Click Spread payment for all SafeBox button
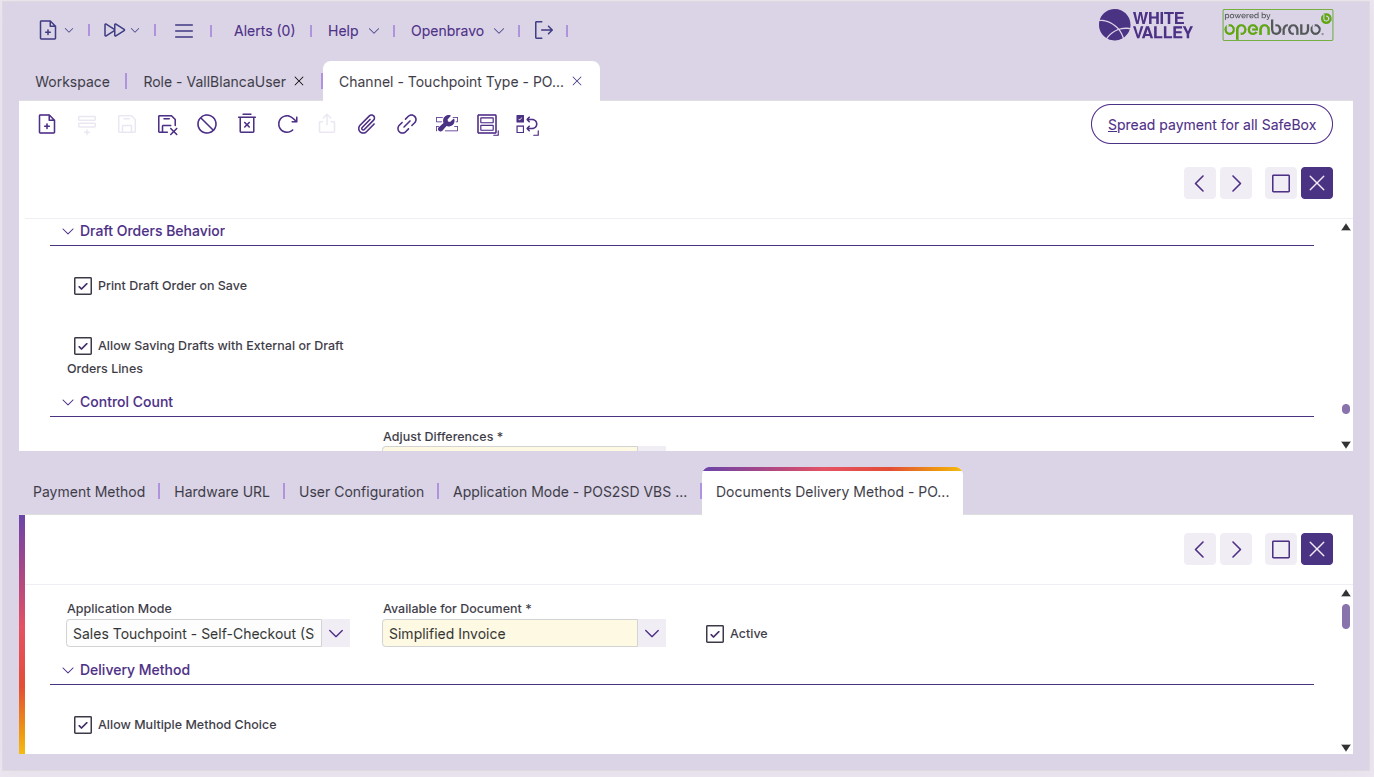Viewport: 1374px width, 777px height. pyautogui.click(x=1211, y=125)
